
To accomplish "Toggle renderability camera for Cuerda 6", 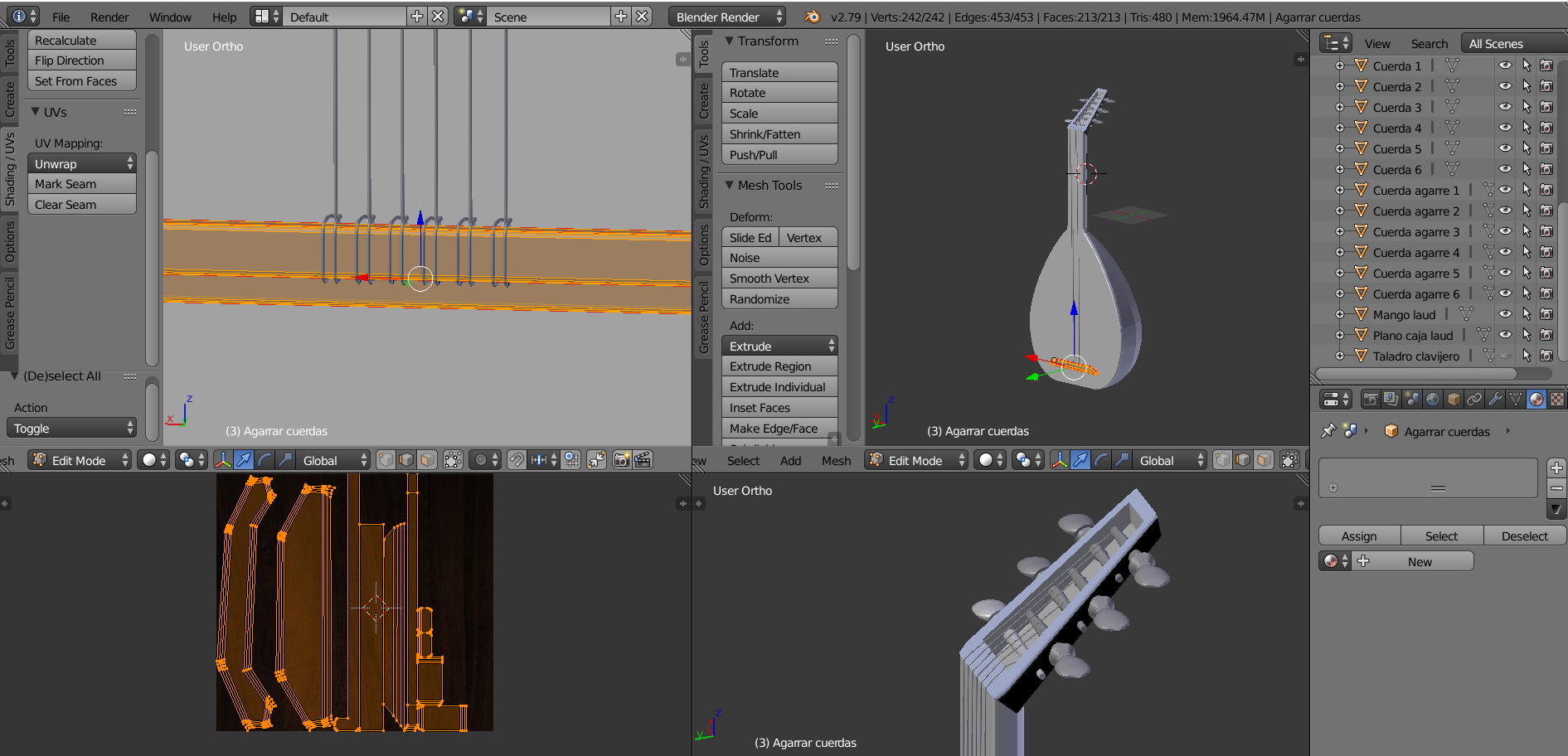I will coord(1546,169).
